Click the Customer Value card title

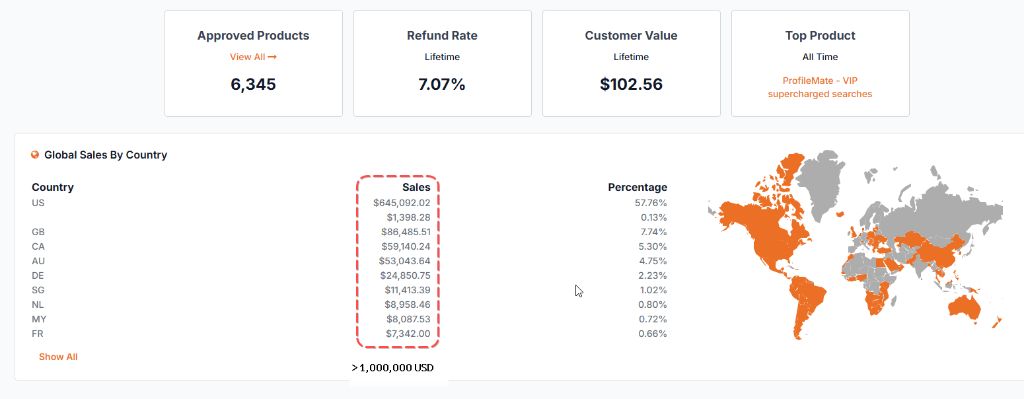pyautogui.click(x=631, y=36)
